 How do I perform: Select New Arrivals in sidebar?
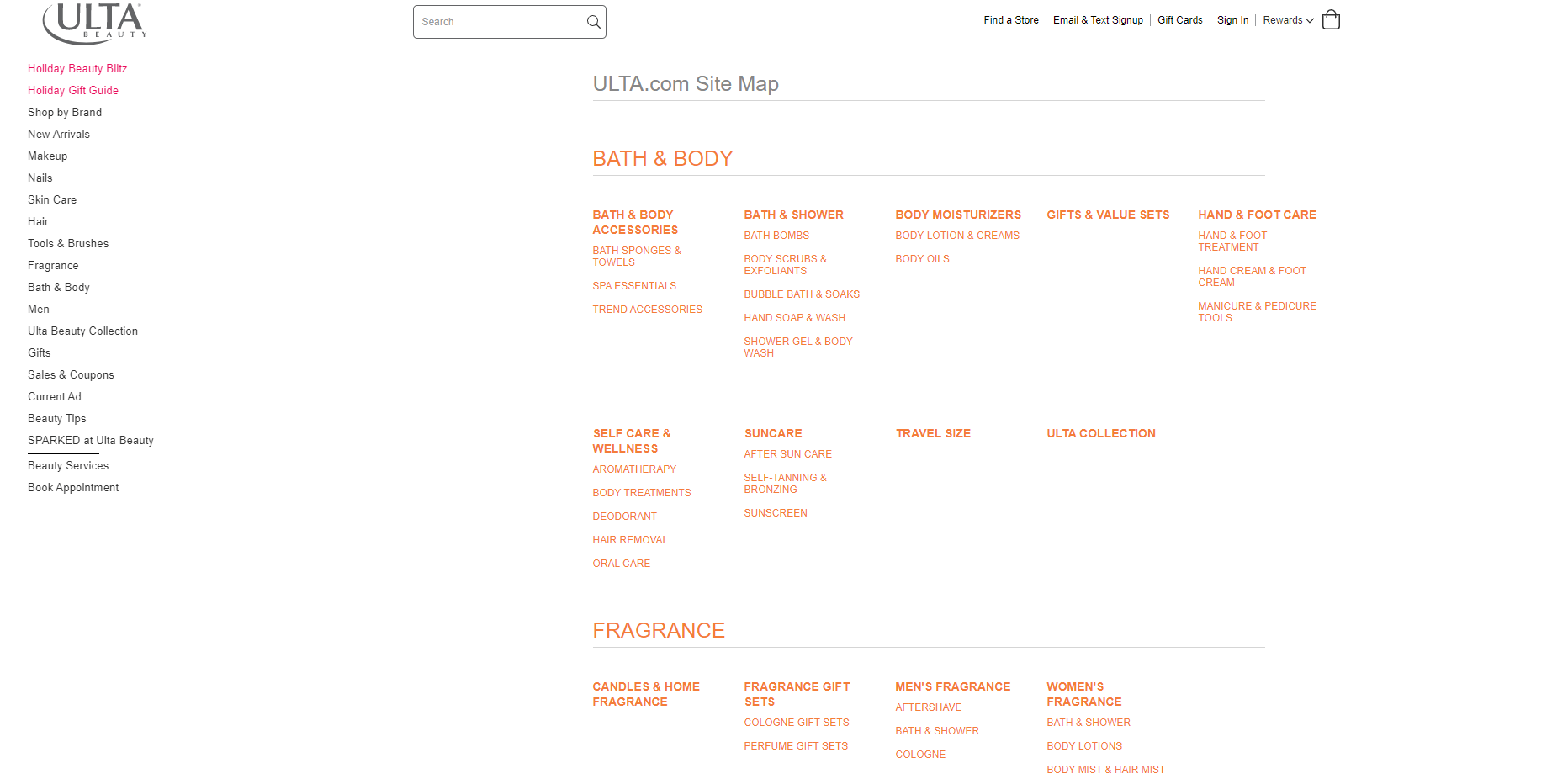59,134
